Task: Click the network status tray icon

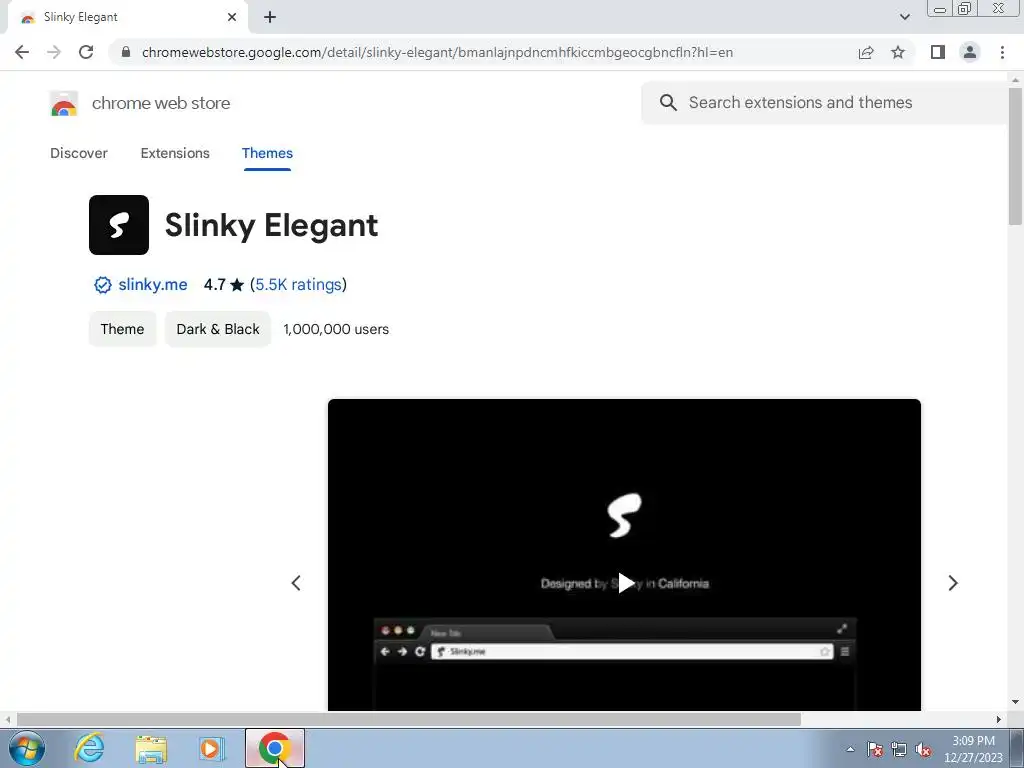Action: click(899, 749)
